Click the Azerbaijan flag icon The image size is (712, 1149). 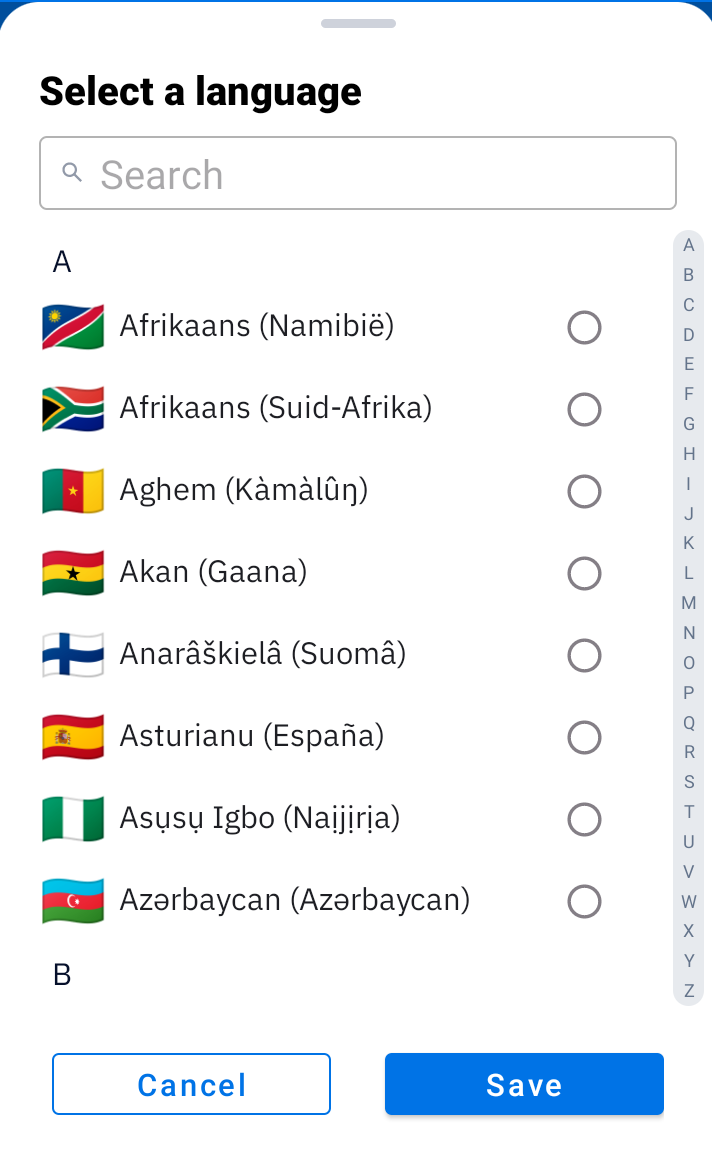click(x=73, y=901)
